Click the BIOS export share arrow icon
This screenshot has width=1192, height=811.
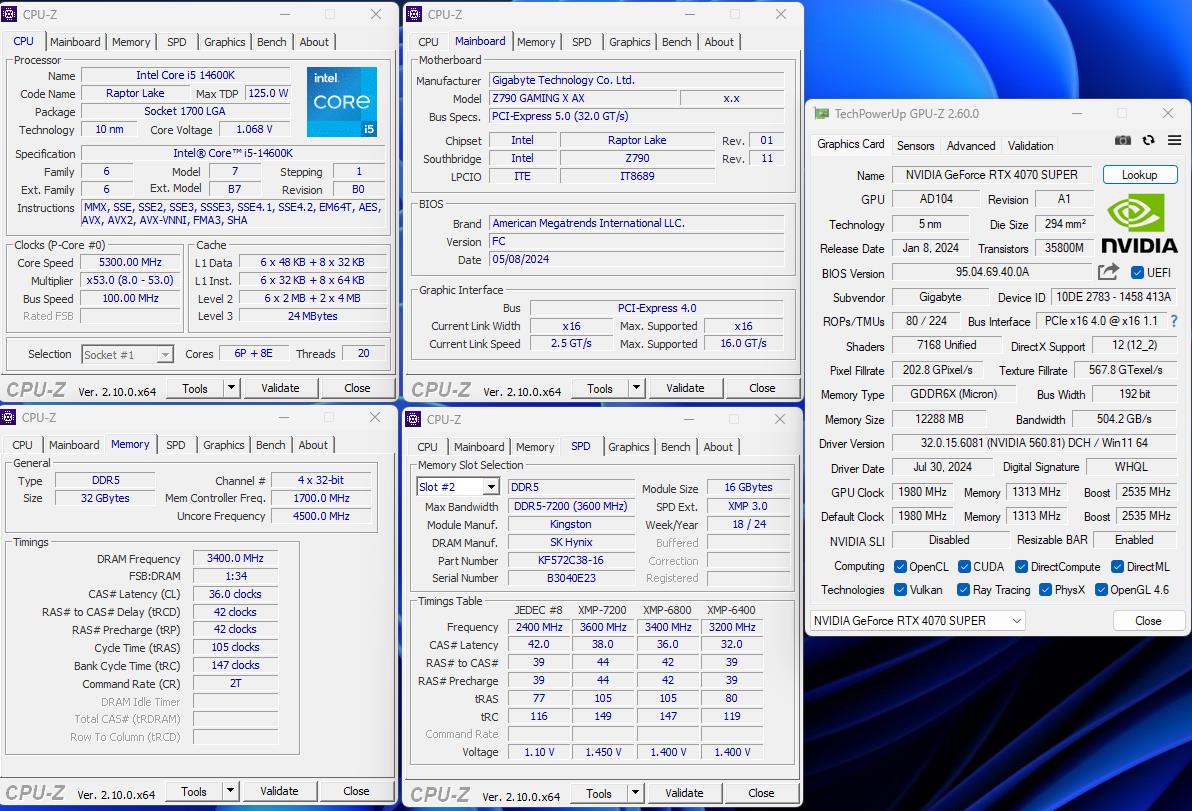click(x=1108, y=272)
